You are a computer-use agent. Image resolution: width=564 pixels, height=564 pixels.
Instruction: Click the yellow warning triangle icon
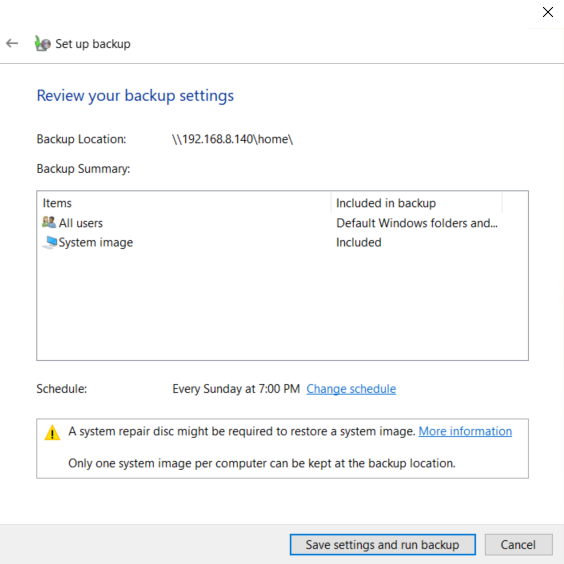click(x=52, y=432)
